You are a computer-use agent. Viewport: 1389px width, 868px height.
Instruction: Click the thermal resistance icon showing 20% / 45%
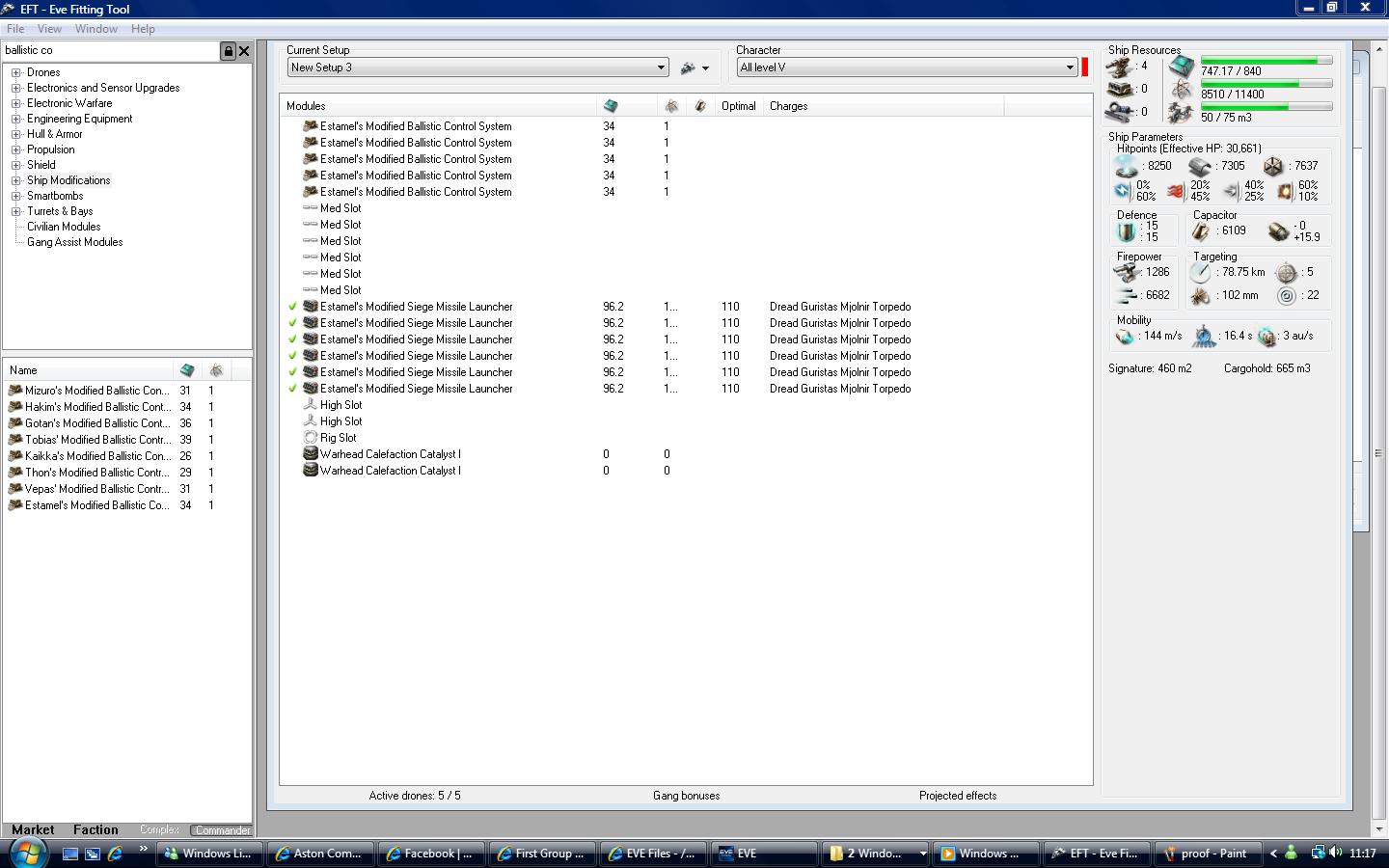[1176, 191]
